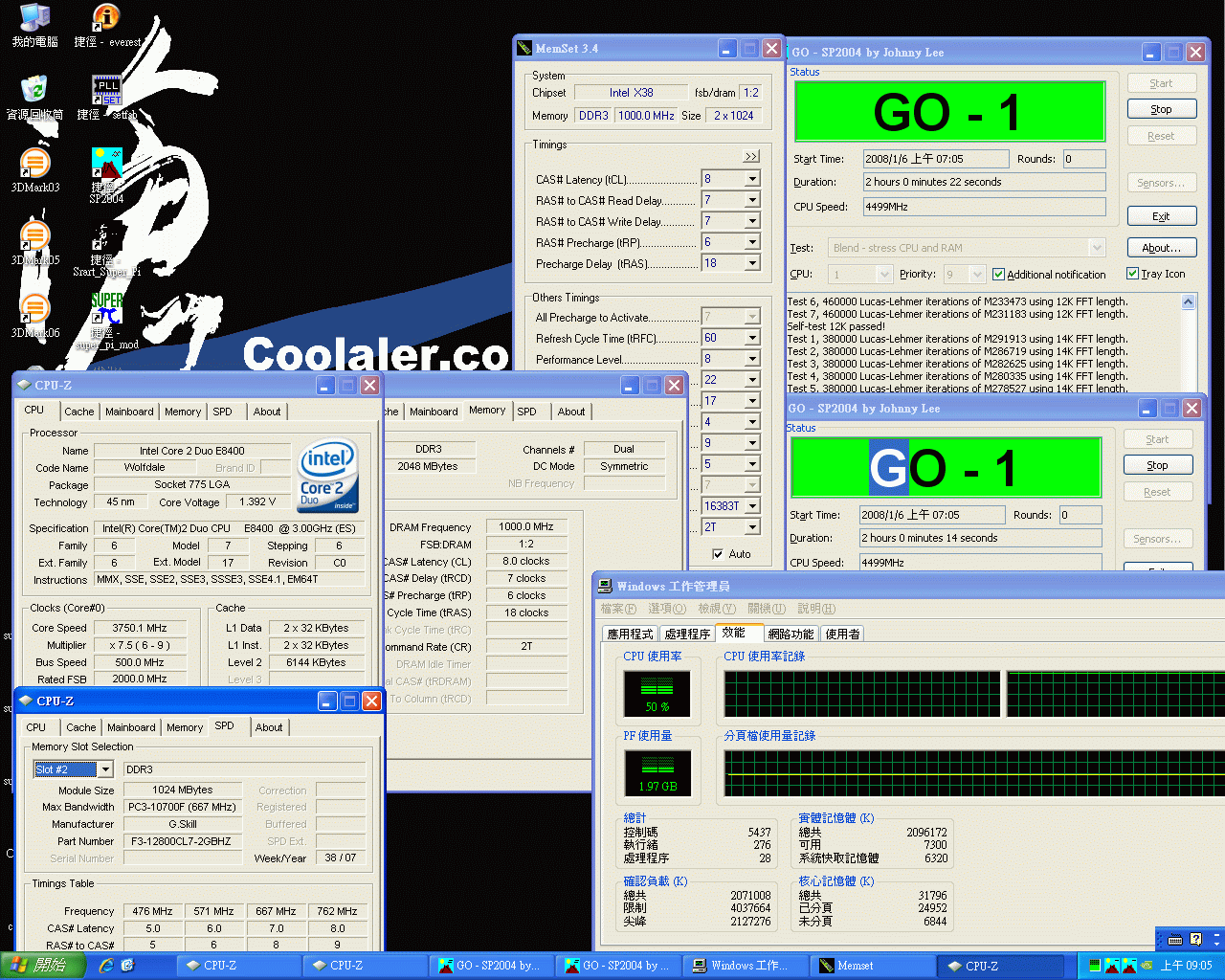The height and width of the screenshot is (980, 1225).
Task: Open the 16383T dropdown in MemSet
Action: click(752, 506)
